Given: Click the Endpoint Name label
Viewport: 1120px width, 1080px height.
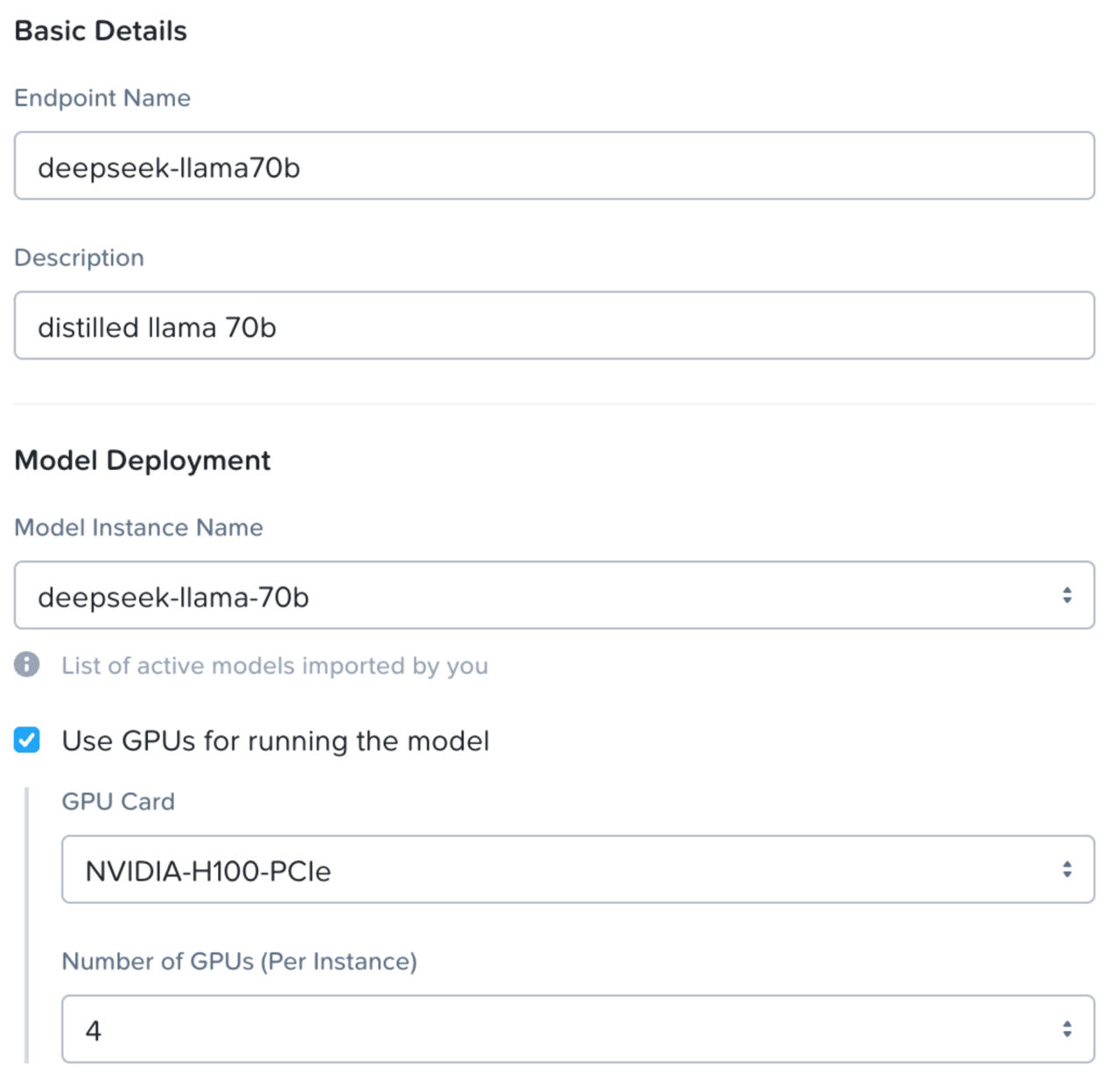Looking at the screenshot, I should (x=102, y=98).
